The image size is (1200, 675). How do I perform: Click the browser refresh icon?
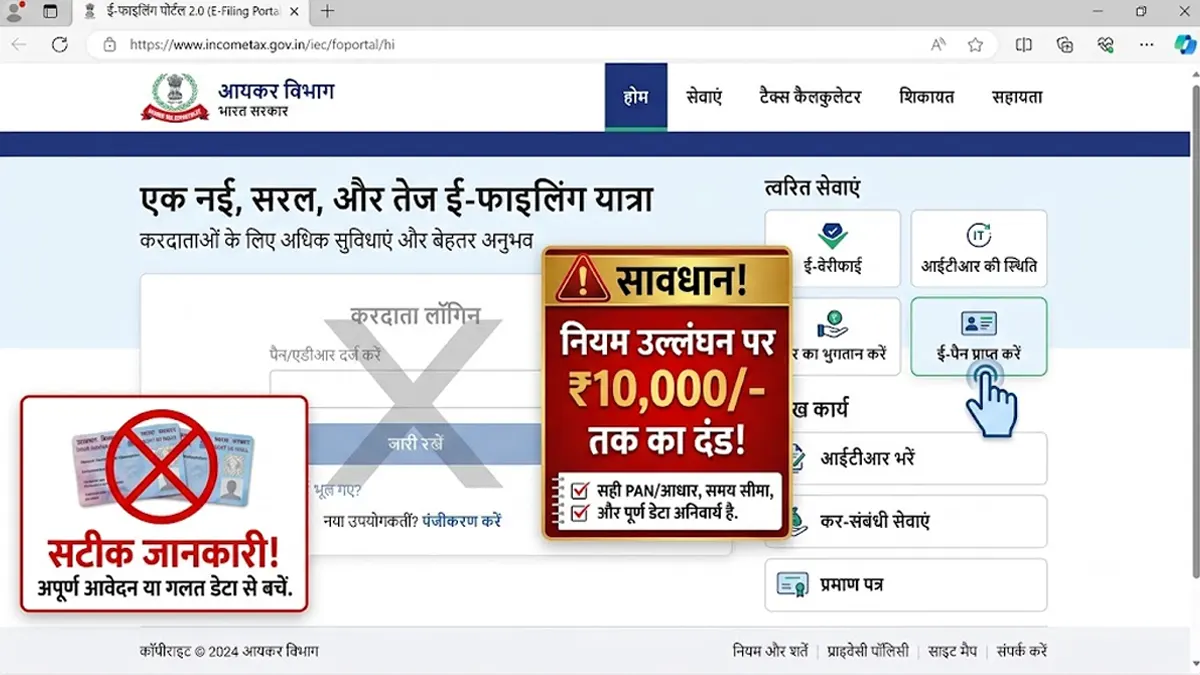pyautogui.click(x=59, y=44)
